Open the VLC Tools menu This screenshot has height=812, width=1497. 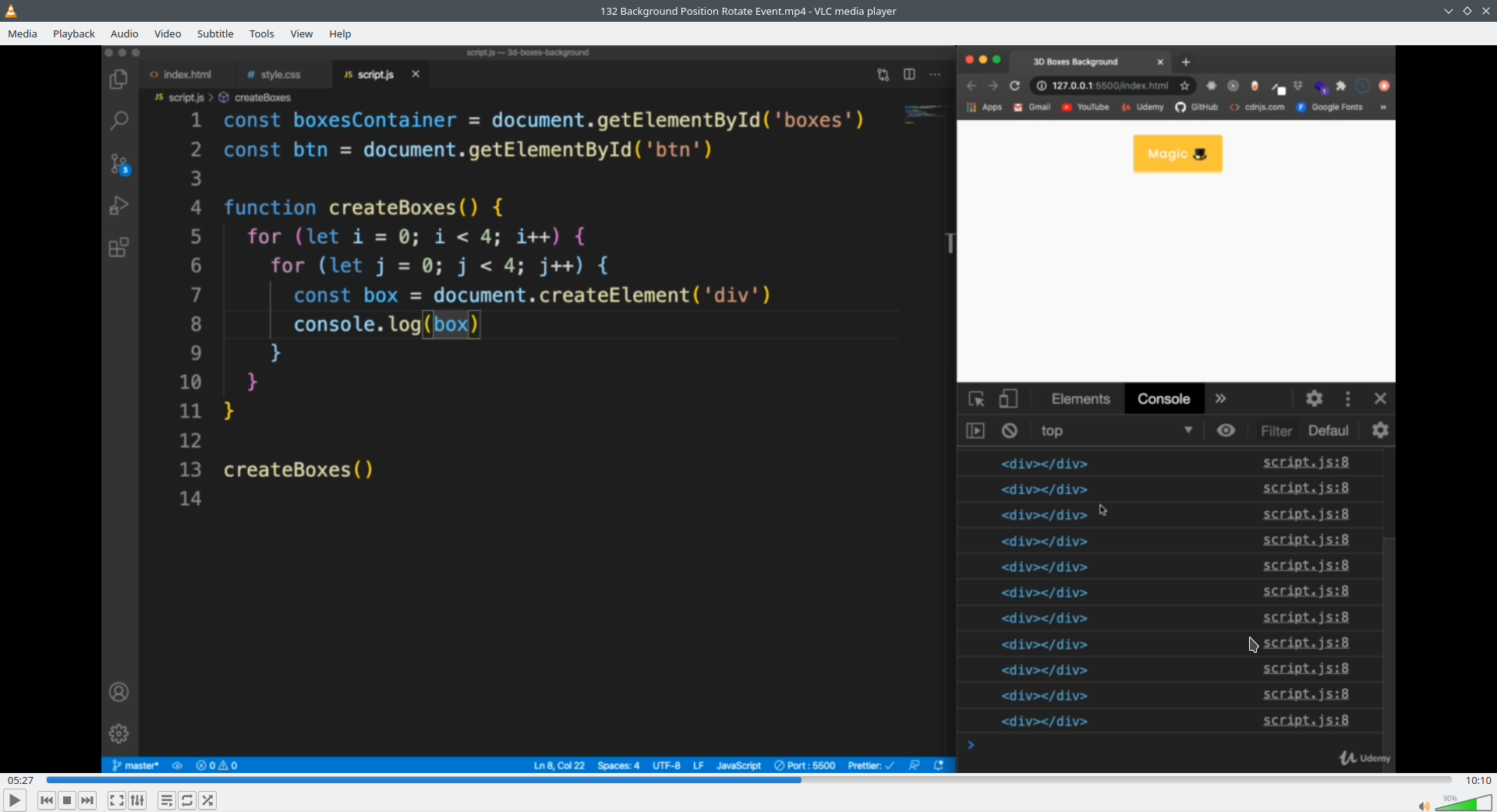pos(262,34)
